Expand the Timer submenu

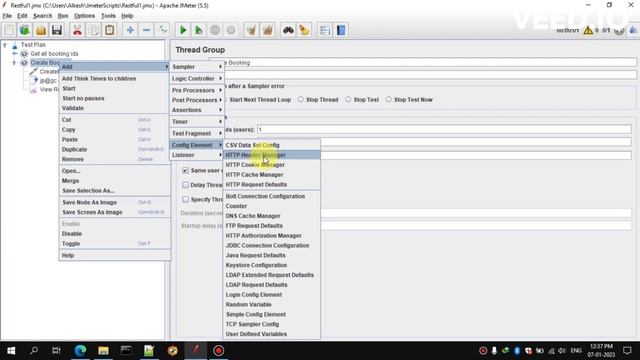(197, 122)
